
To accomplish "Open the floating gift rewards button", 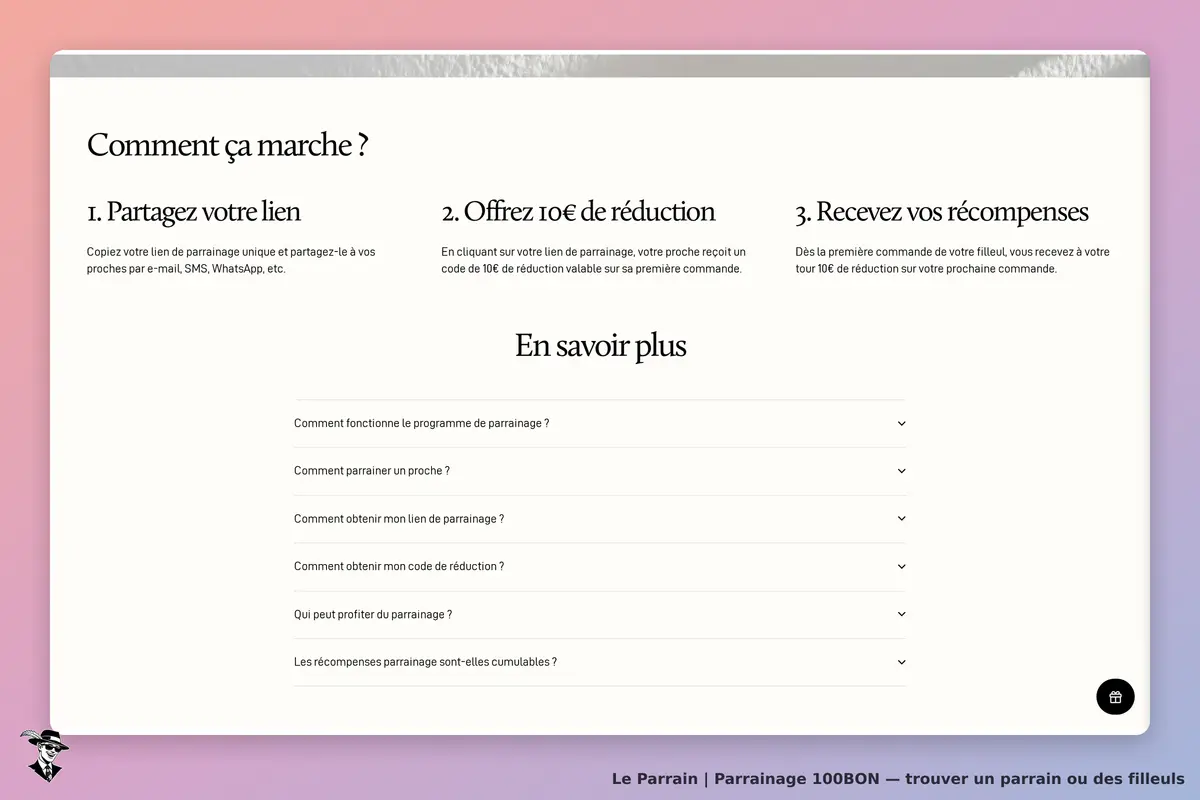I will [1115, 697].
